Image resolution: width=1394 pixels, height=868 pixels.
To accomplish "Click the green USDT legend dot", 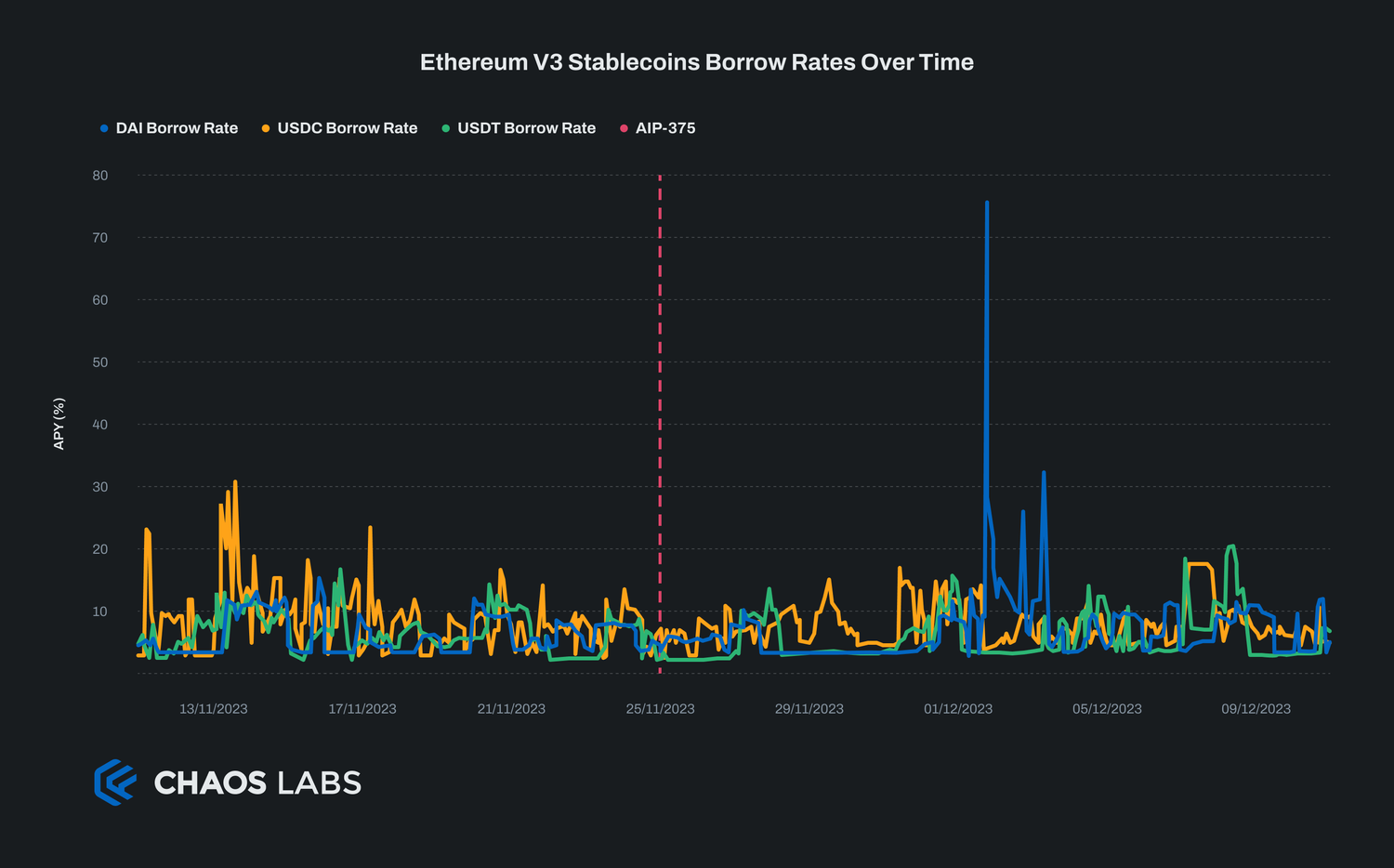I will pos(446,128).
